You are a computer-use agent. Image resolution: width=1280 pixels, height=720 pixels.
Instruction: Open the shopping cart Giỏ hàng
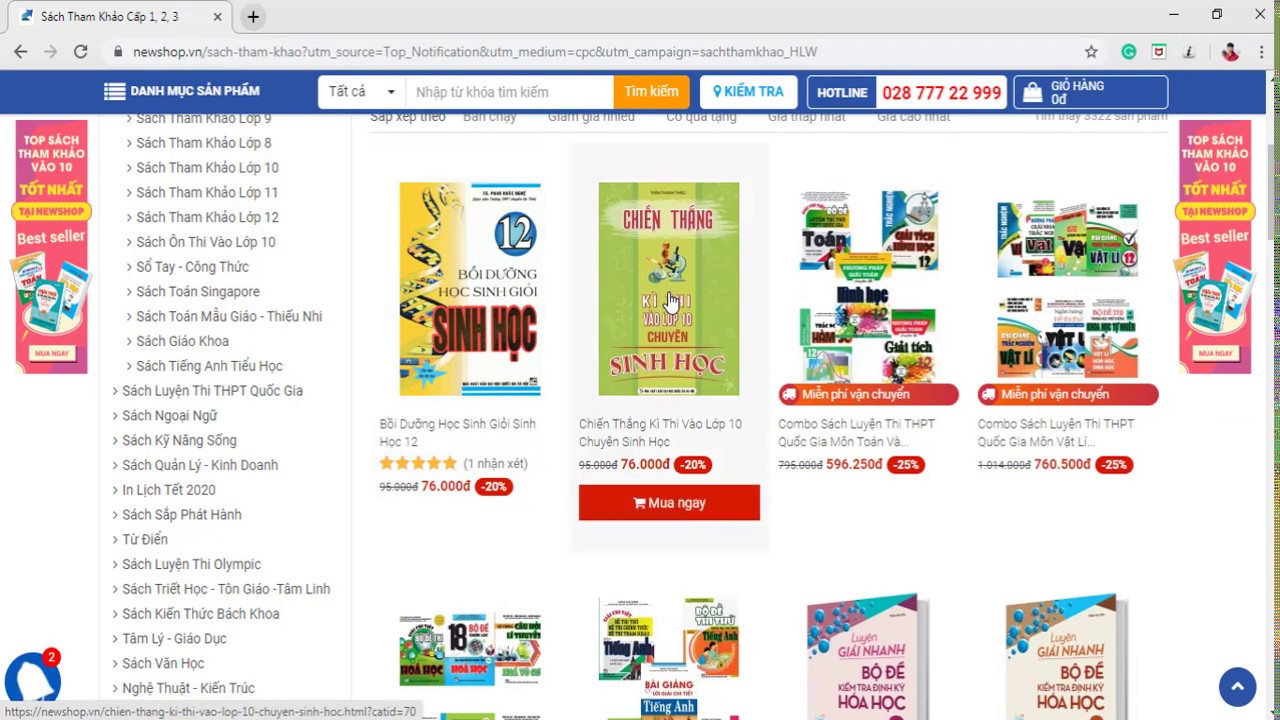(1090, 92)
